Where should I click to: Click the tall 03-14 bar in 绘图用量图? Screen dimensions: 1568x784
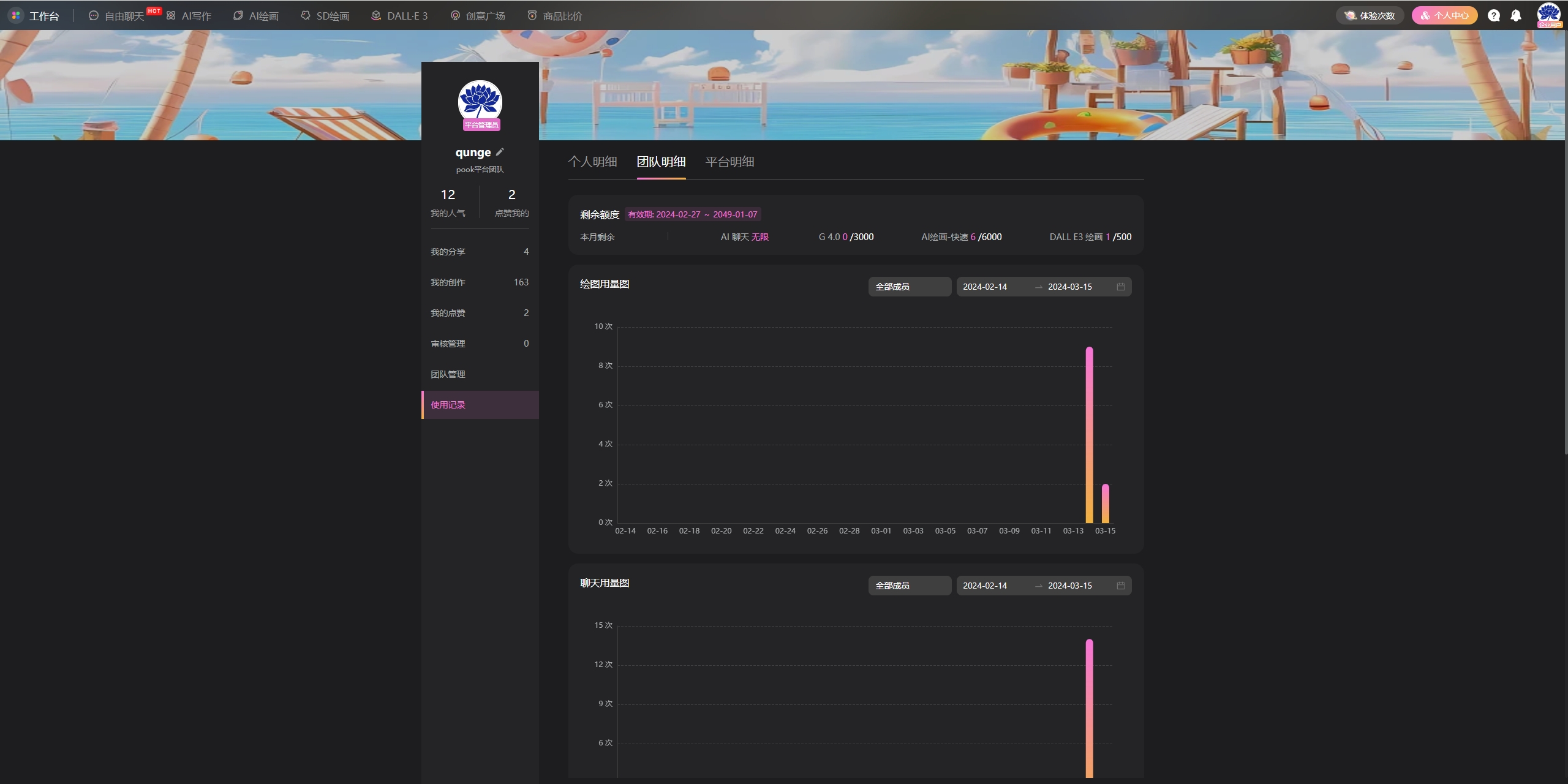click(x=1089, y=435)
